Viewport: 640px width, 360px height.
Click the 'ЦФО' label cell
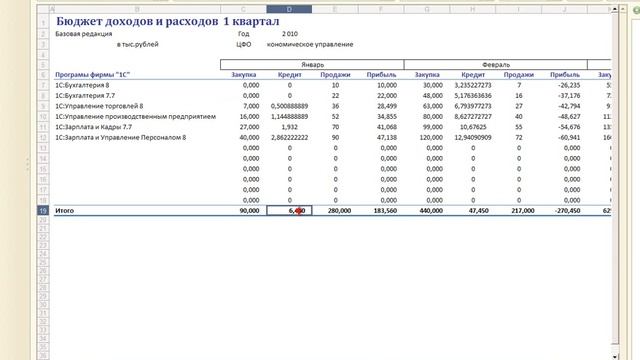click(x=244, y=44)
